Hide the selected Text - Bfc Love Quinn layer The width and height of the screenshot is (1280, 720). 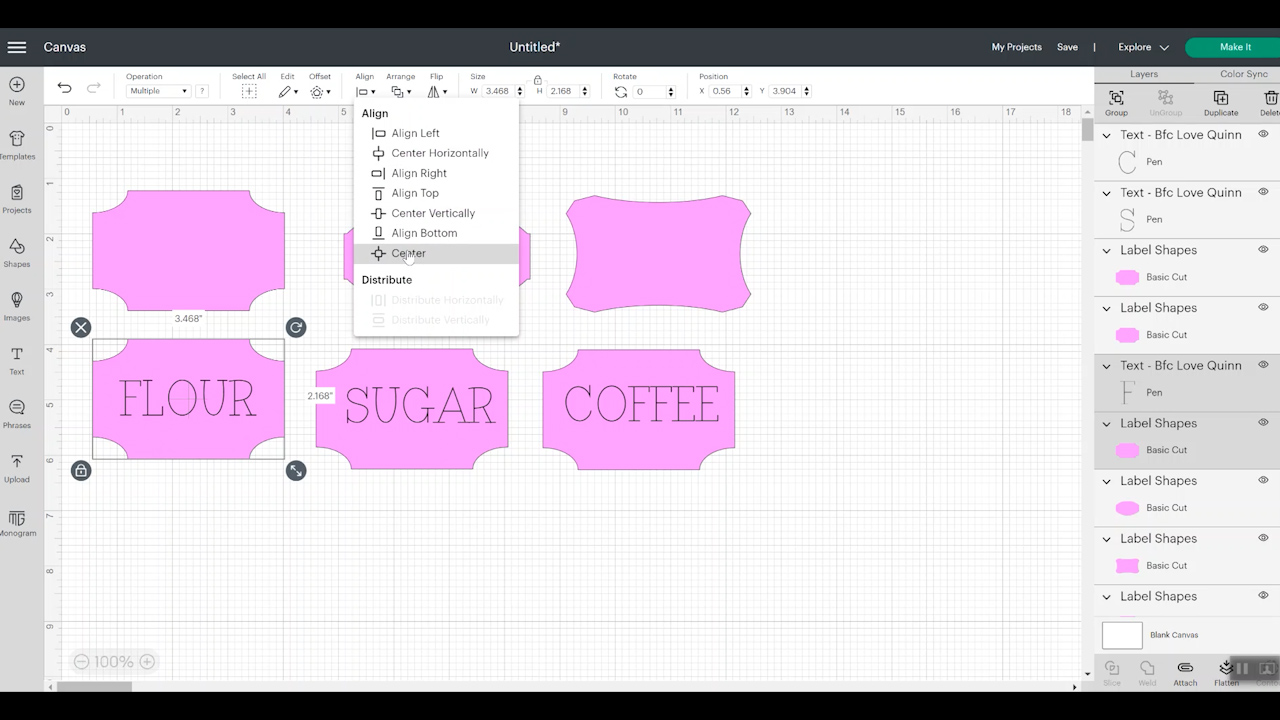coord(1263,365)
